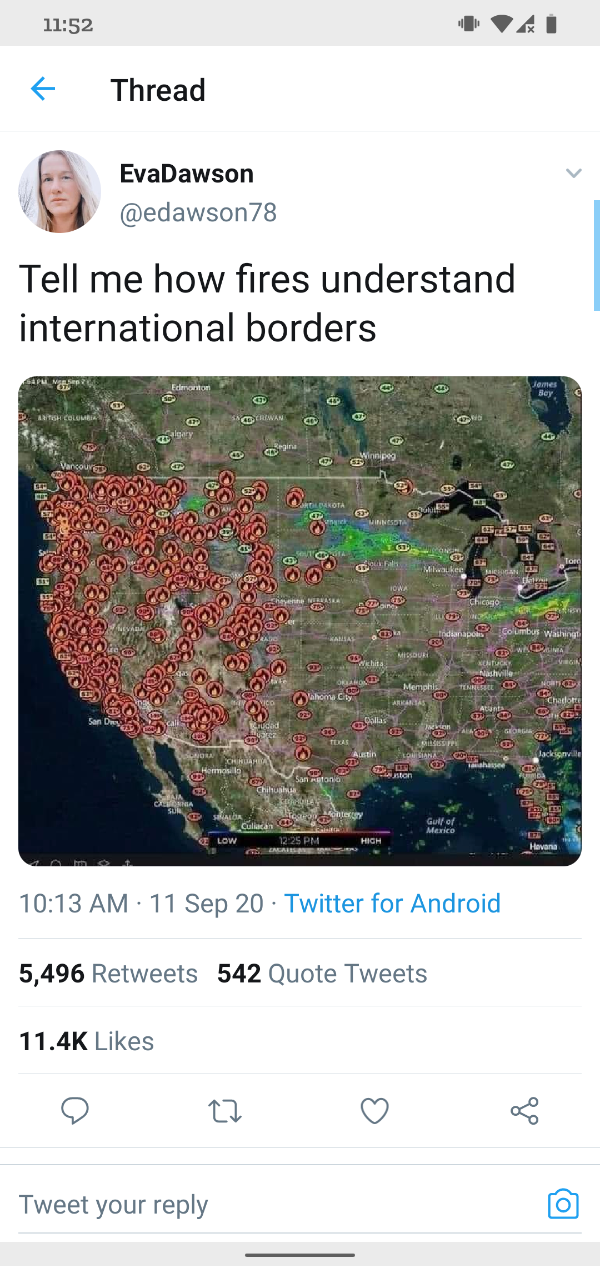The width and height of the screenshot is (600, 1266).
Task: Open the share icon
Action: pyautogui.click(x=524, y=1111)
